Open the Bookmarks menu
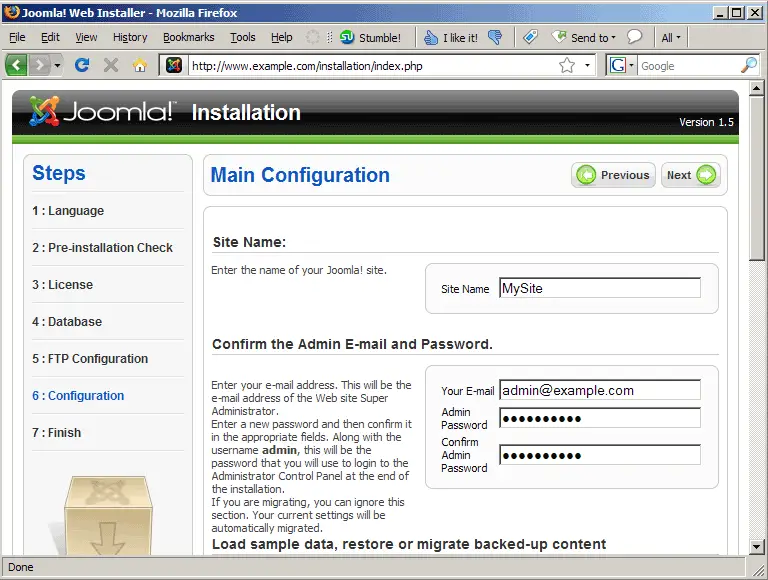Screen dimensions: 768x580 coord(189,37)
